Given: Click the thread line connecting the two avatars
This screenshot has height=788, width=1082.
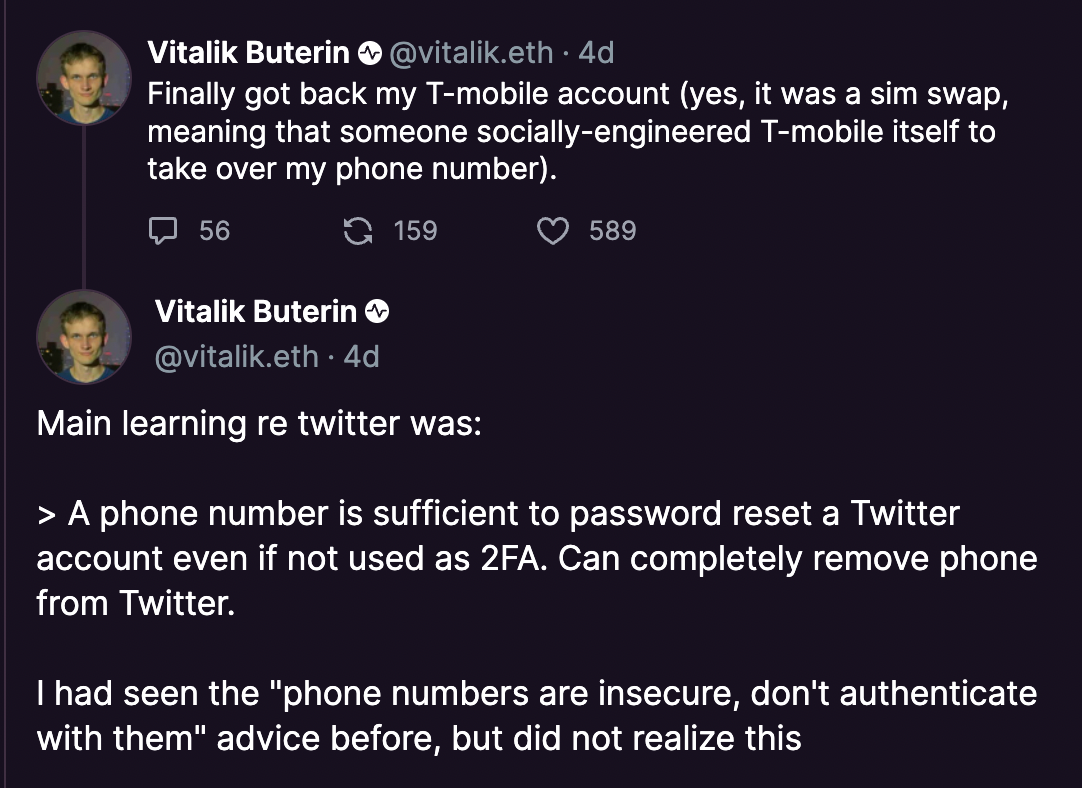Looking at the screenshot, I should [x=84, y=207].
